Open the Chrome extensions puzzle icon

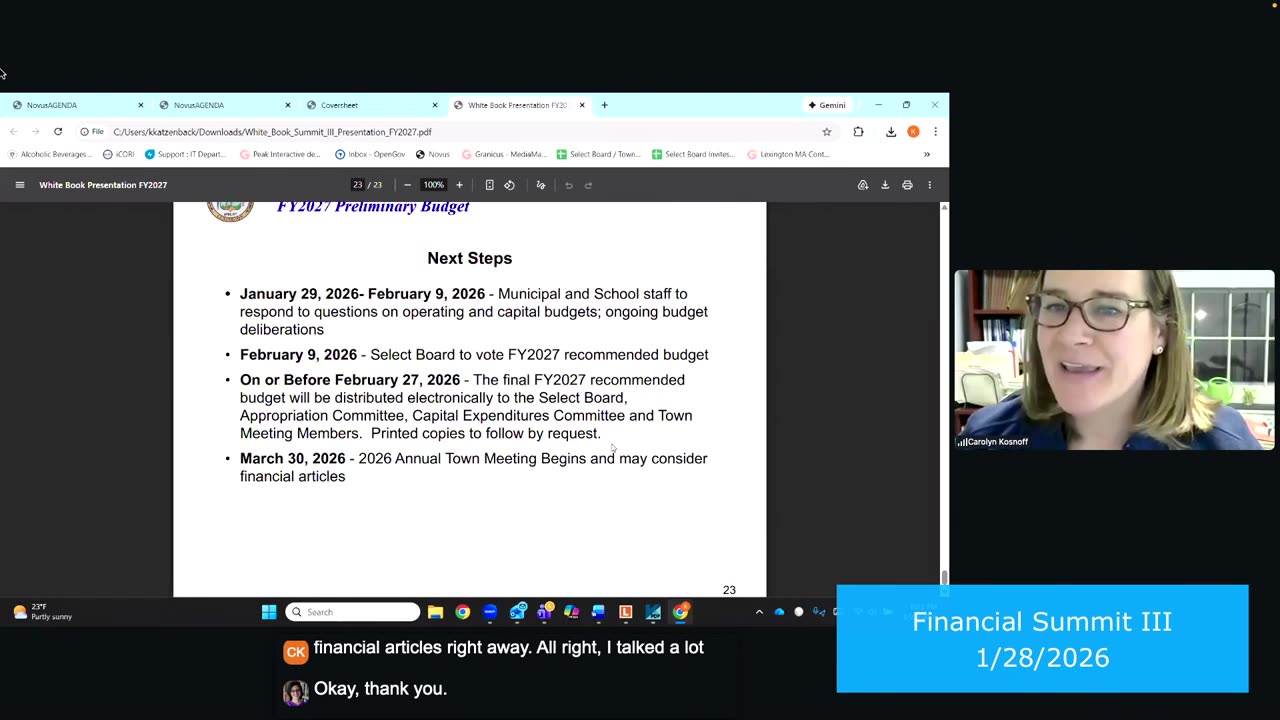click(858, 132)
